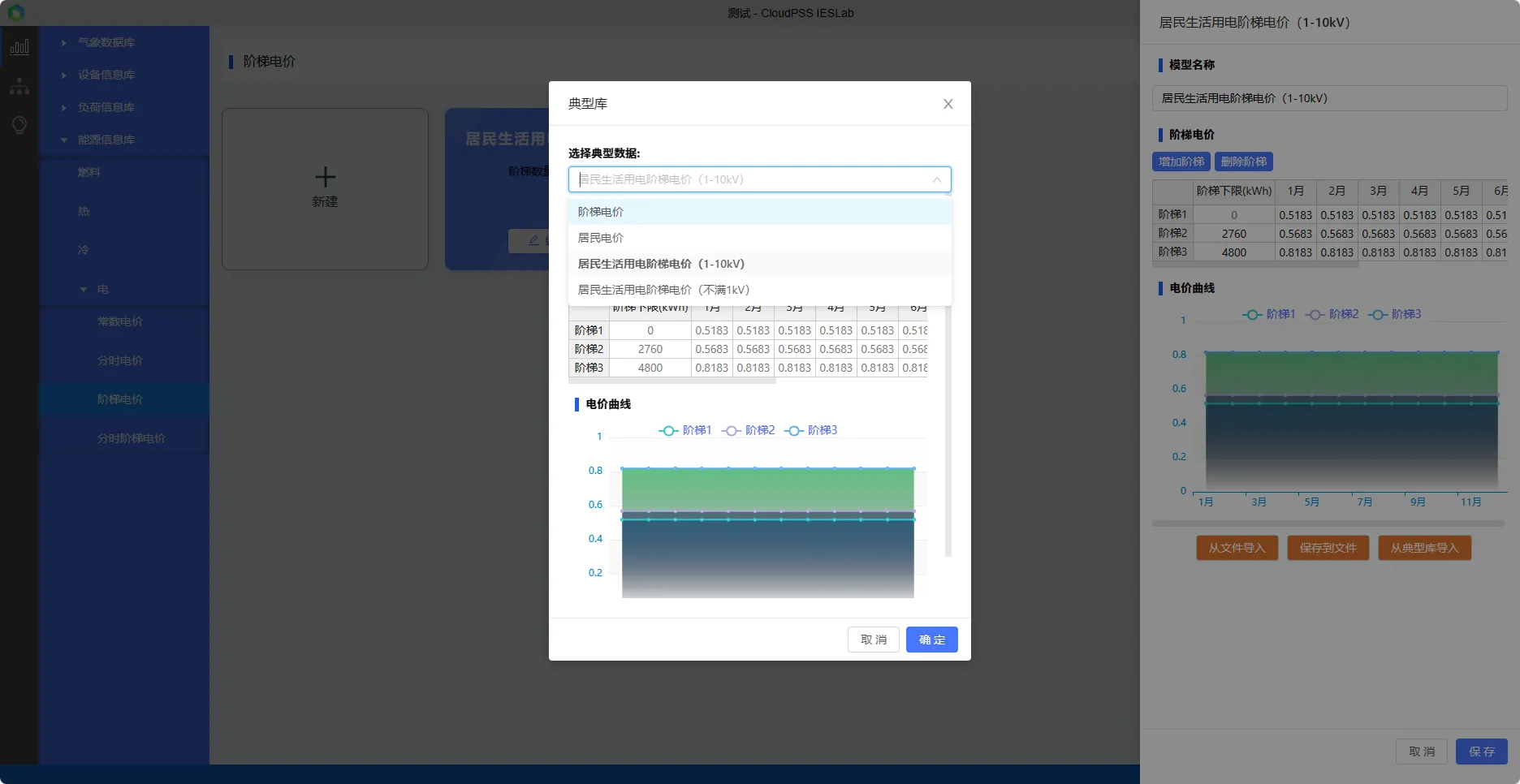Click 增加阶梯 button
Image resolution: width=1520 pixels, height=784 pixels.
pyautogui.click(x=1181, y=162)
